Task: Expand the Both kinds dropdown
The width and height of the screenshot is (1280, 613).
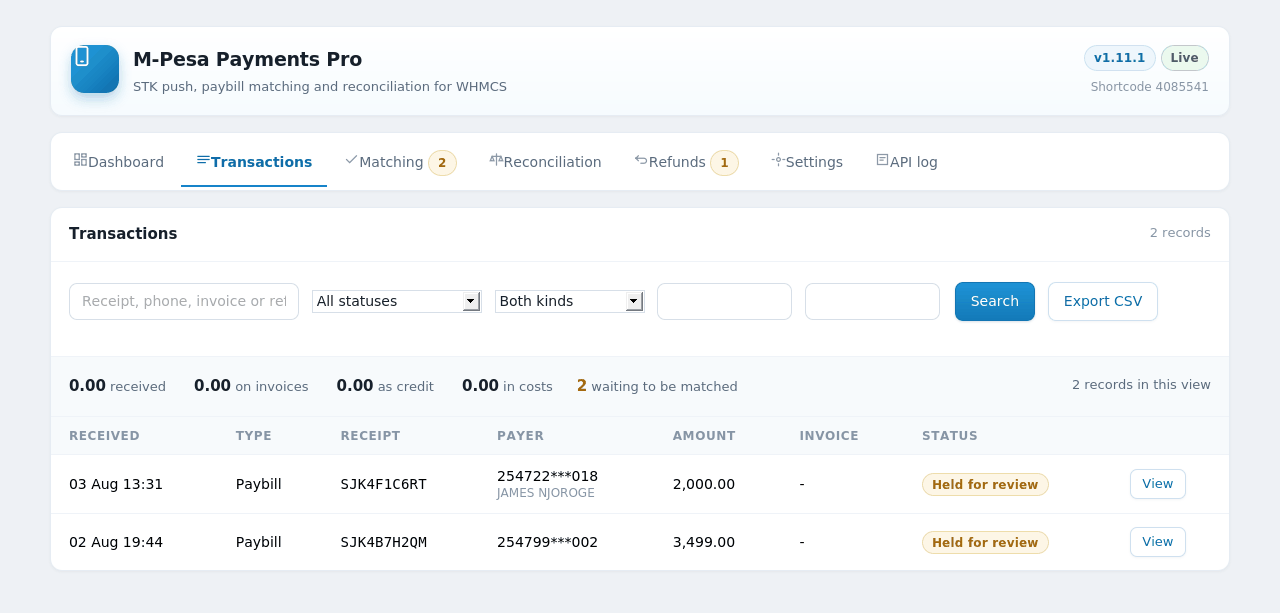Action: click(x=570, y=301)
